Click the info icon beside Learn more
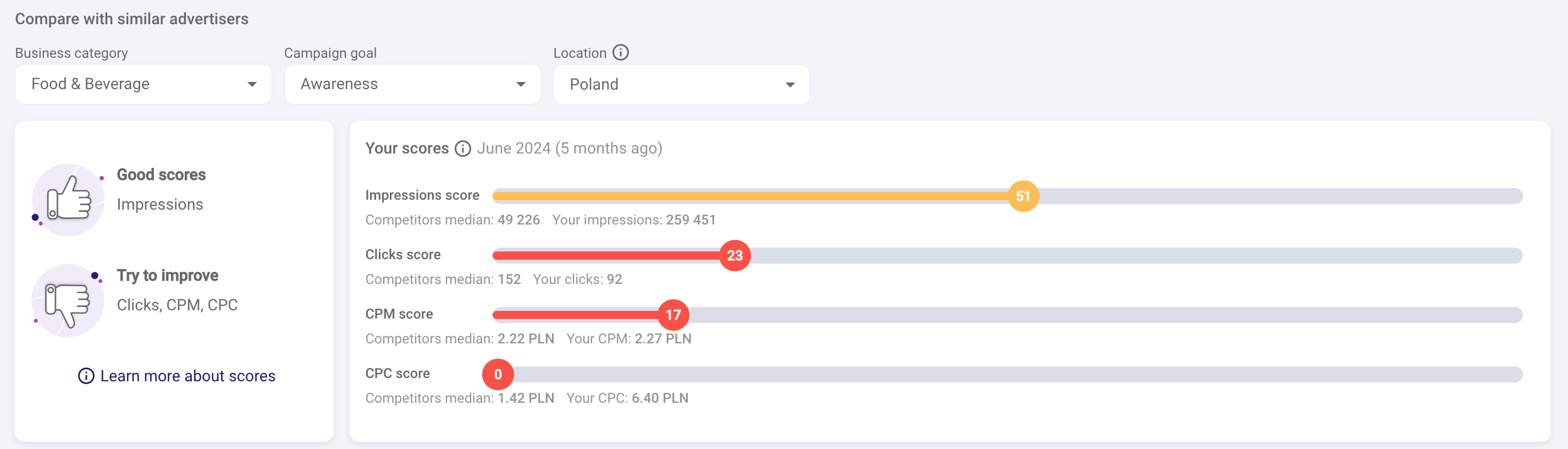1568x449 pixels. click(86, 376)
